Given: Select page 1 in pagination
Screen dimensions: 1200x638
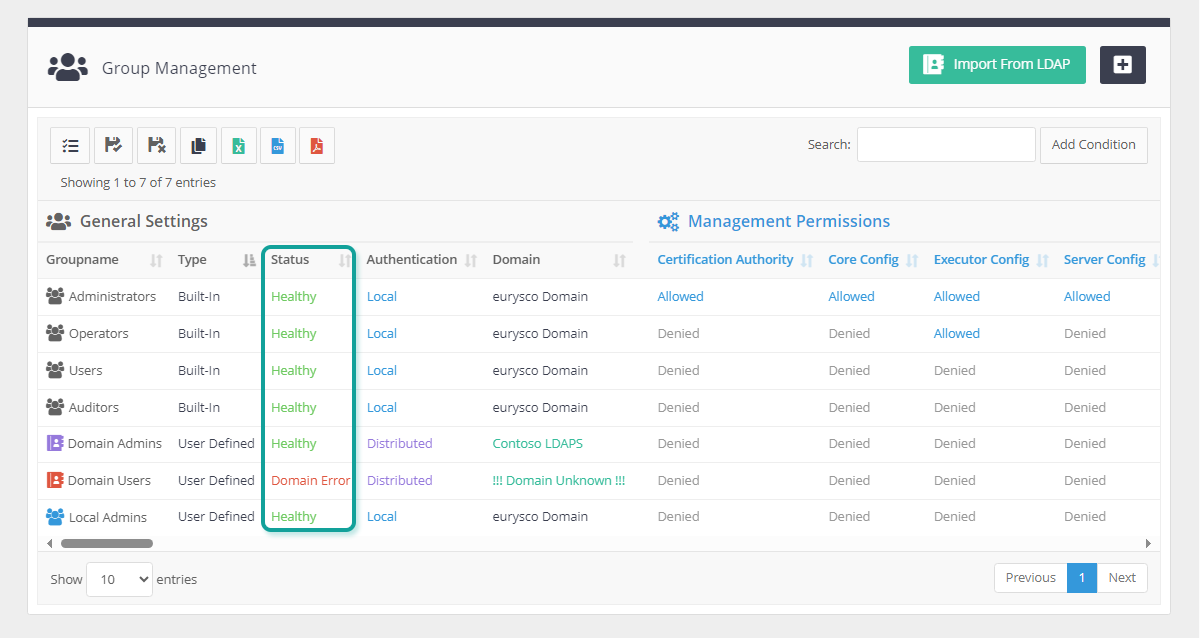Looking at the screenshot, I should pyautogui.click(x=1082, y=578).
